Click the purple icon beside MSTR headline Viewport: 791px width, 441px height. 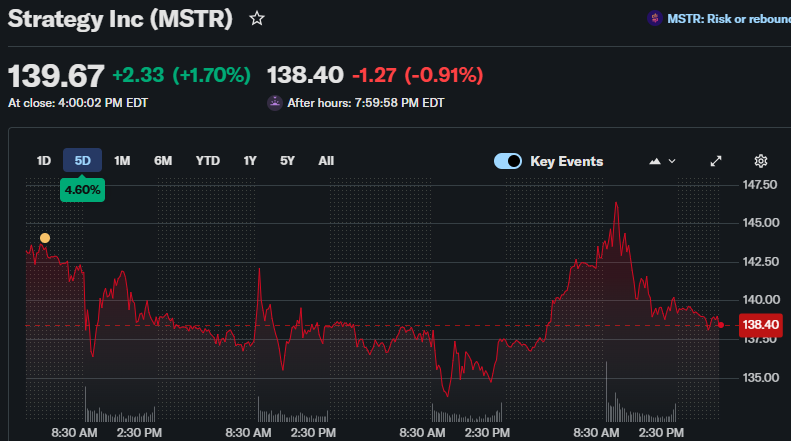coord(654,18)
